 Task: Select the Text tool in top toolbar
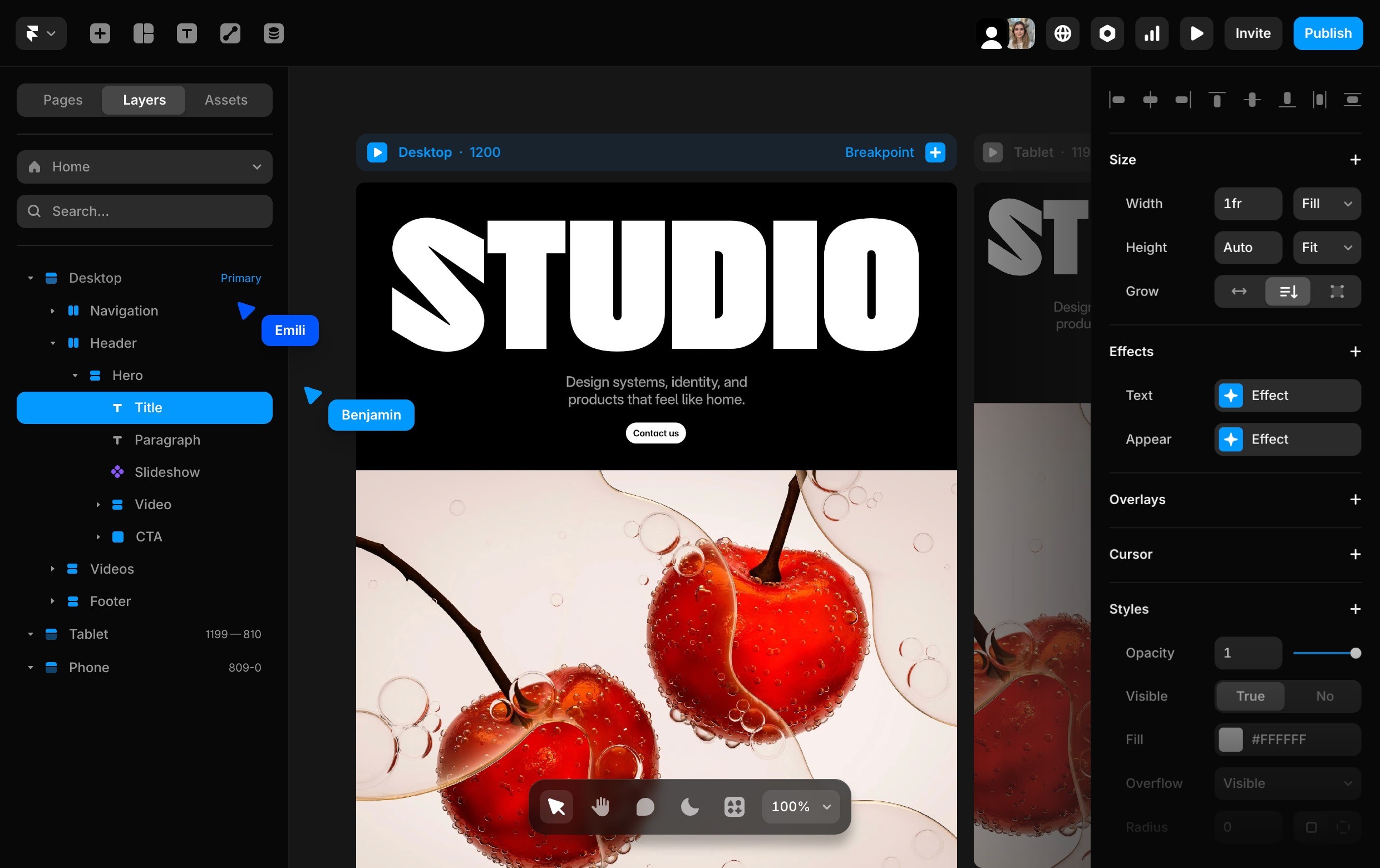pyautogui.click(x=187, y=33)
